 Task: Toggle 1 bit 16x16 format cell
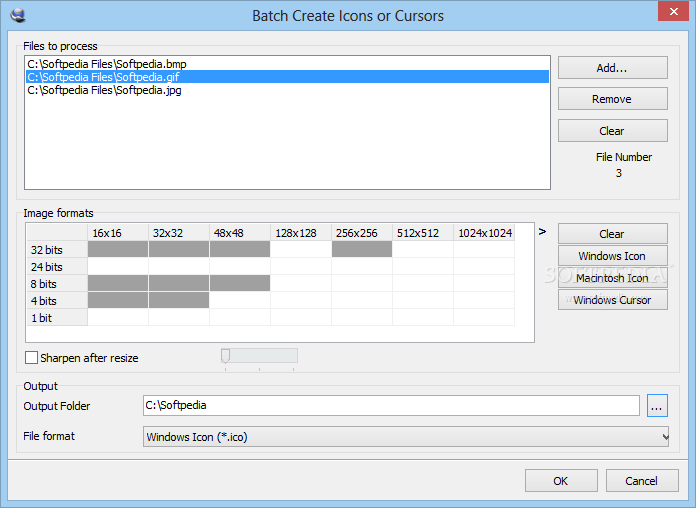tap(118, 318)
